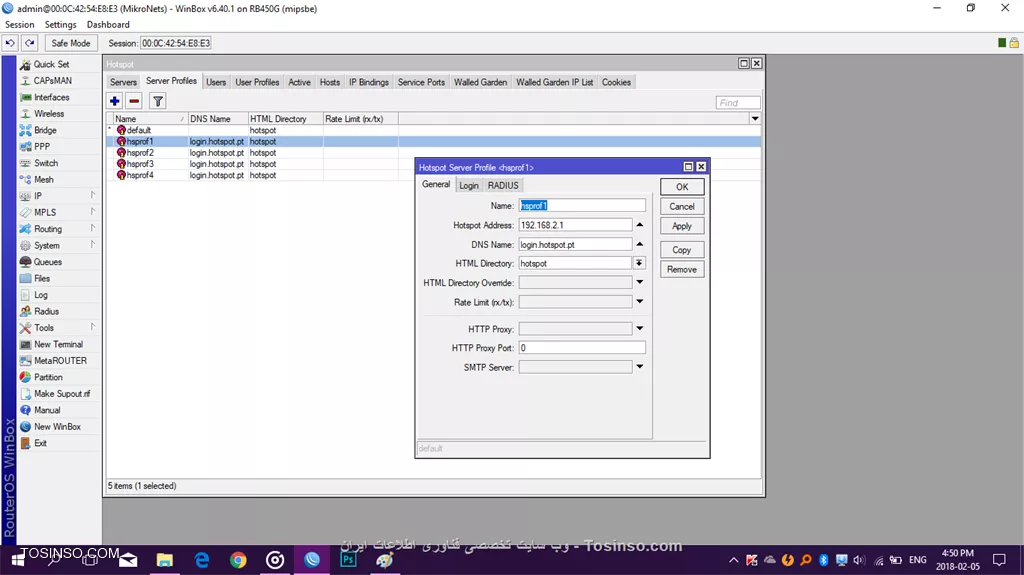
Task: Open the filter funnel icon
Action: [x=158, y=101]
